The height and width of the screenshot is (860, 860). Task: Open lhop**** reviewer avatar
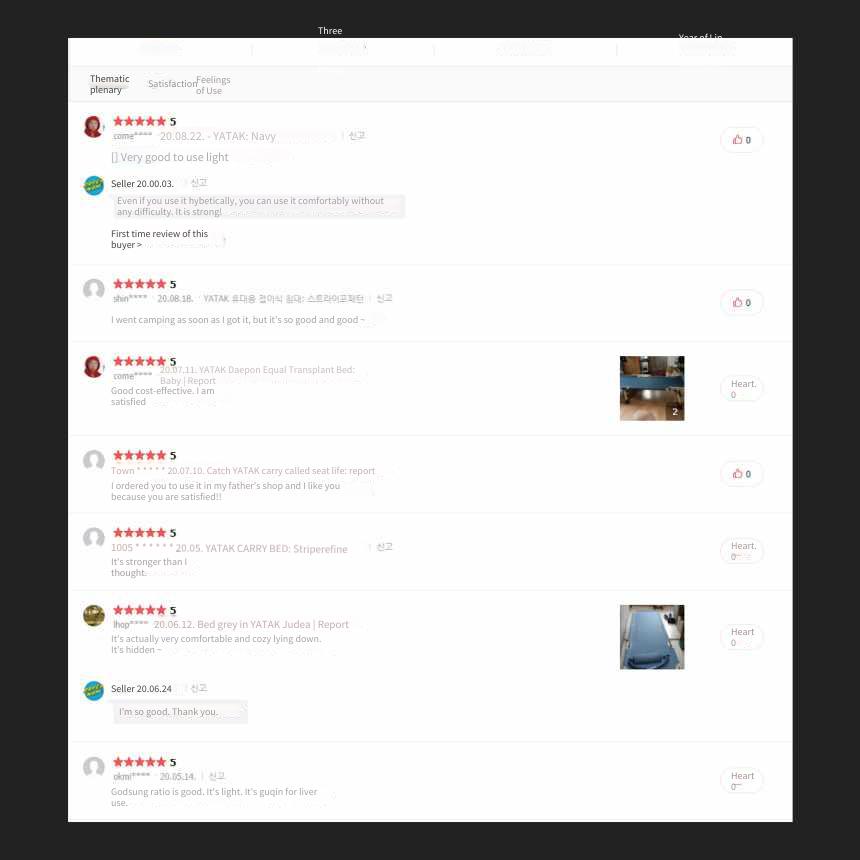pos(94,615)
